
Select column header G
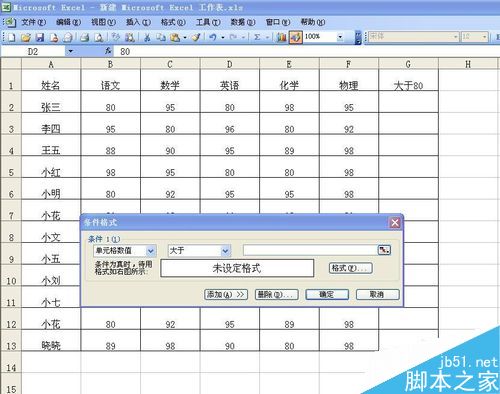[x=408, y=64]
